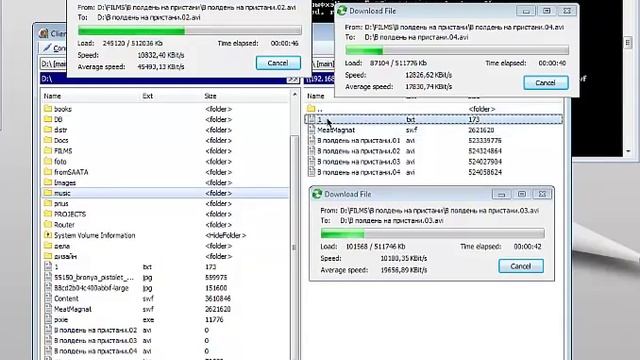
Task: Close the .04.avi Download File dialog
Action: 567,11
